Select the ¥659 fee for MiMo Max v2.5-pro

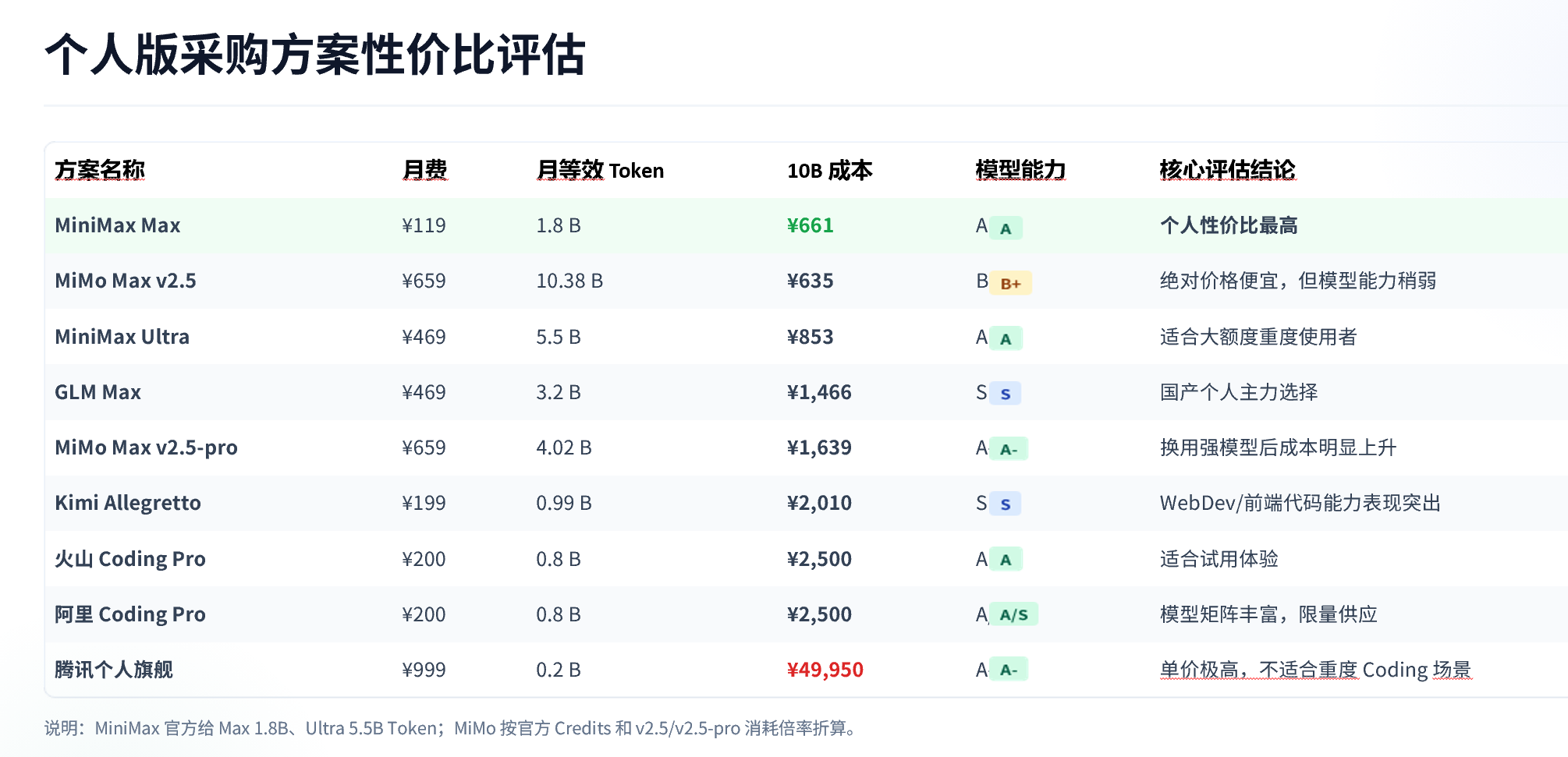coord(424,447)
